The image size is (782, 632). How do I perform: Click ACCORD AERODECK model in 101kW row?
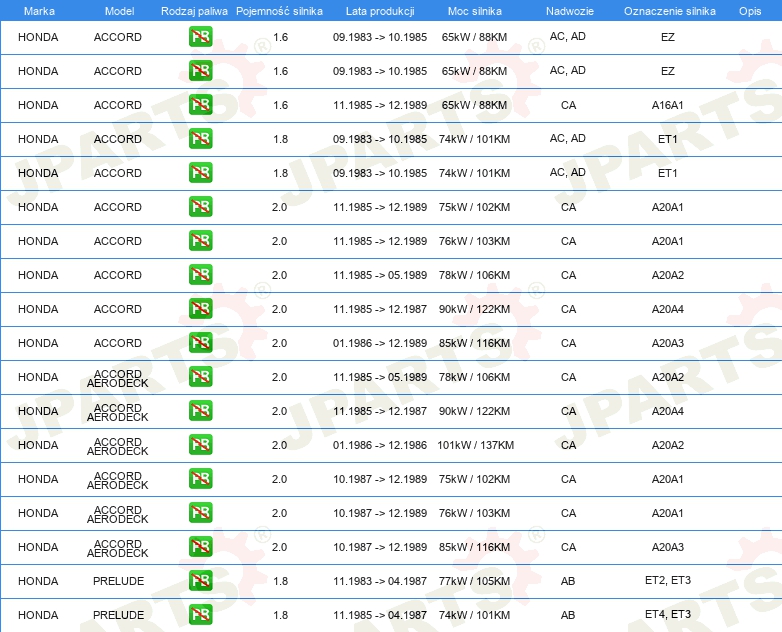pyautogui.click(x=118, y=446)
